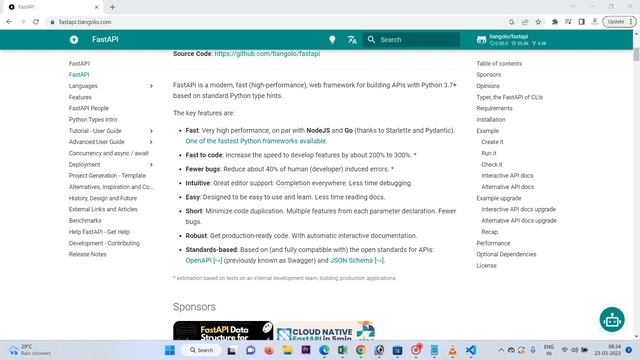This screenshot has height=360, width=640.
Task: Open FastAPI People in the sidebar
Action: coord(89,108)
